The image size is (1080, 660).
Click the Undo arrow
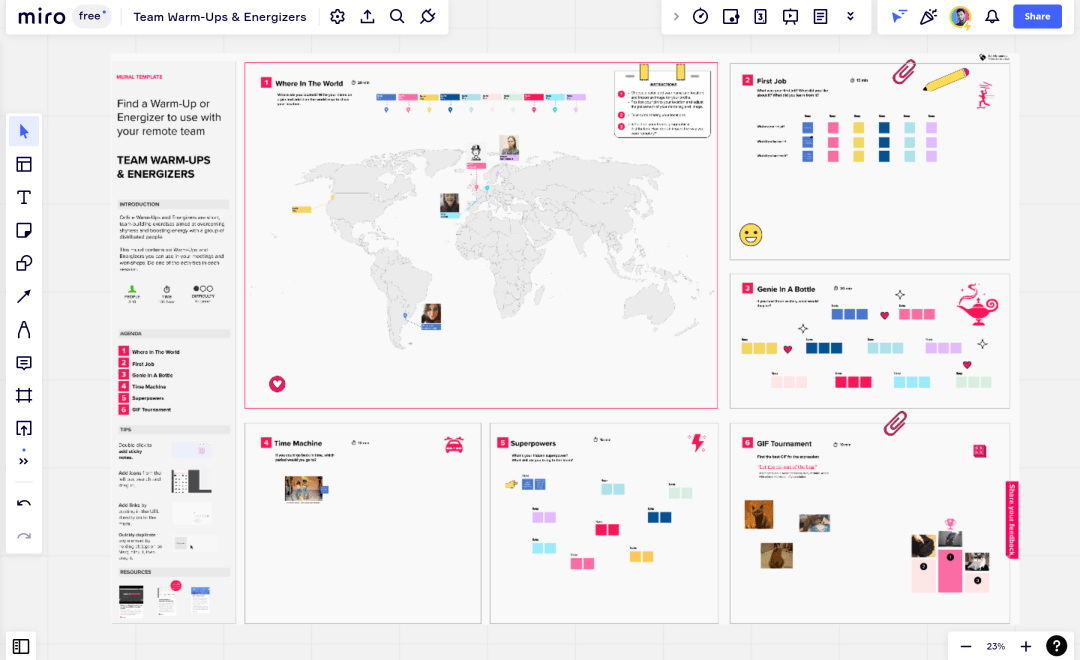click(24, 503)
